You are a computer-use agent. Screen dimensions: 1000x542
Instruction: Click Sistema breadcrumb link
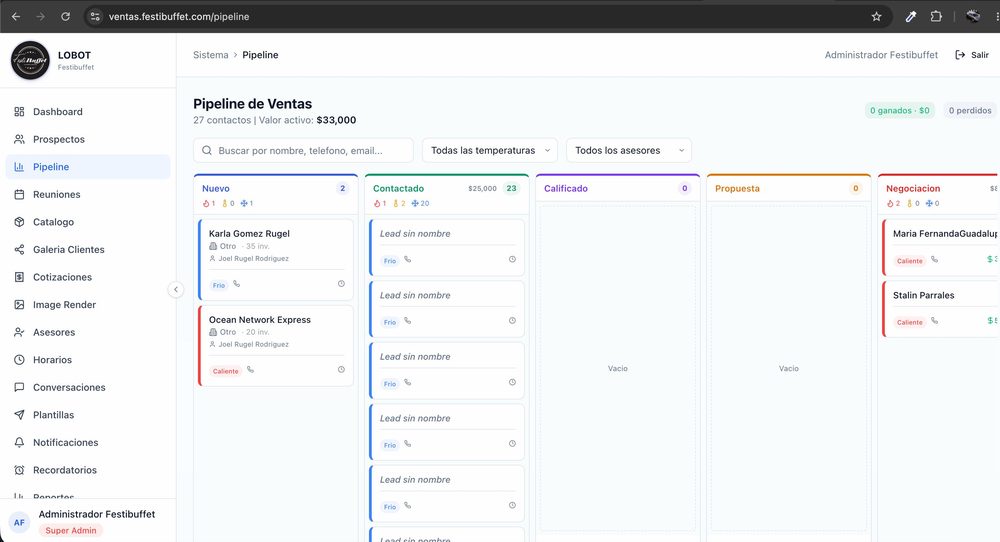point(210,55)
